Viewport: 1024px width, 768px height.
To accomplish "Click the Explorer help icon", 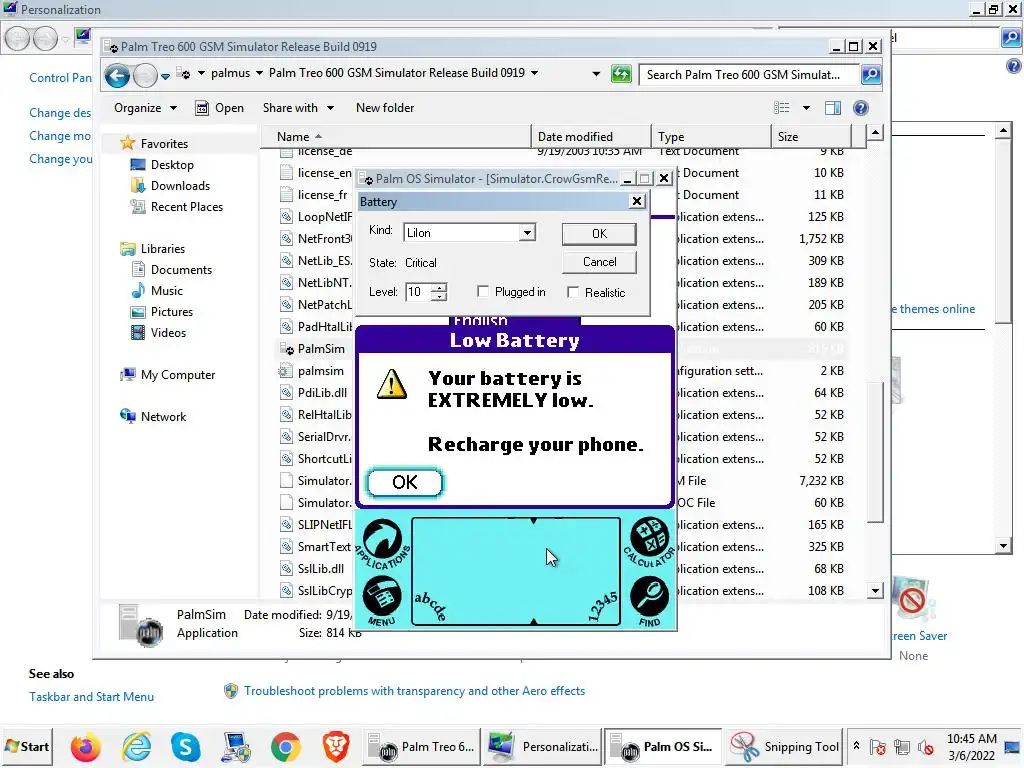I will (861, 108).
